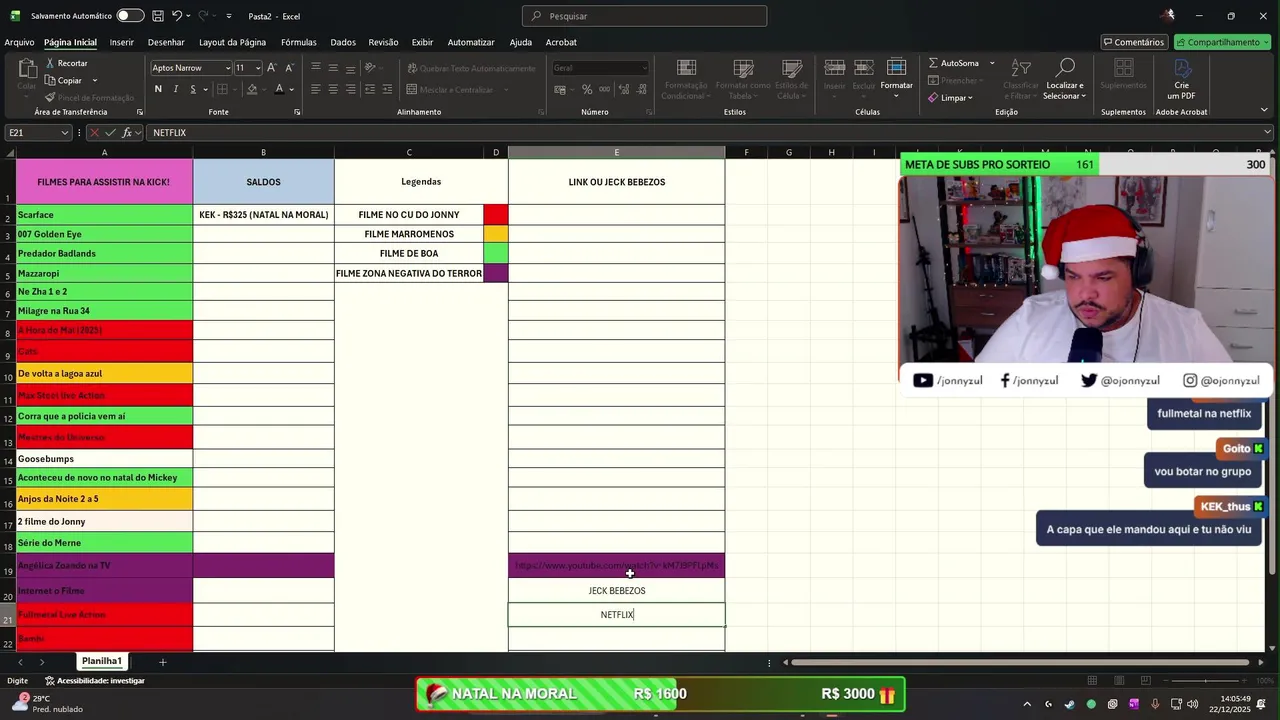1280x720 pixels.
Task: Apply bold with the N button
Action: pos(158,89)
